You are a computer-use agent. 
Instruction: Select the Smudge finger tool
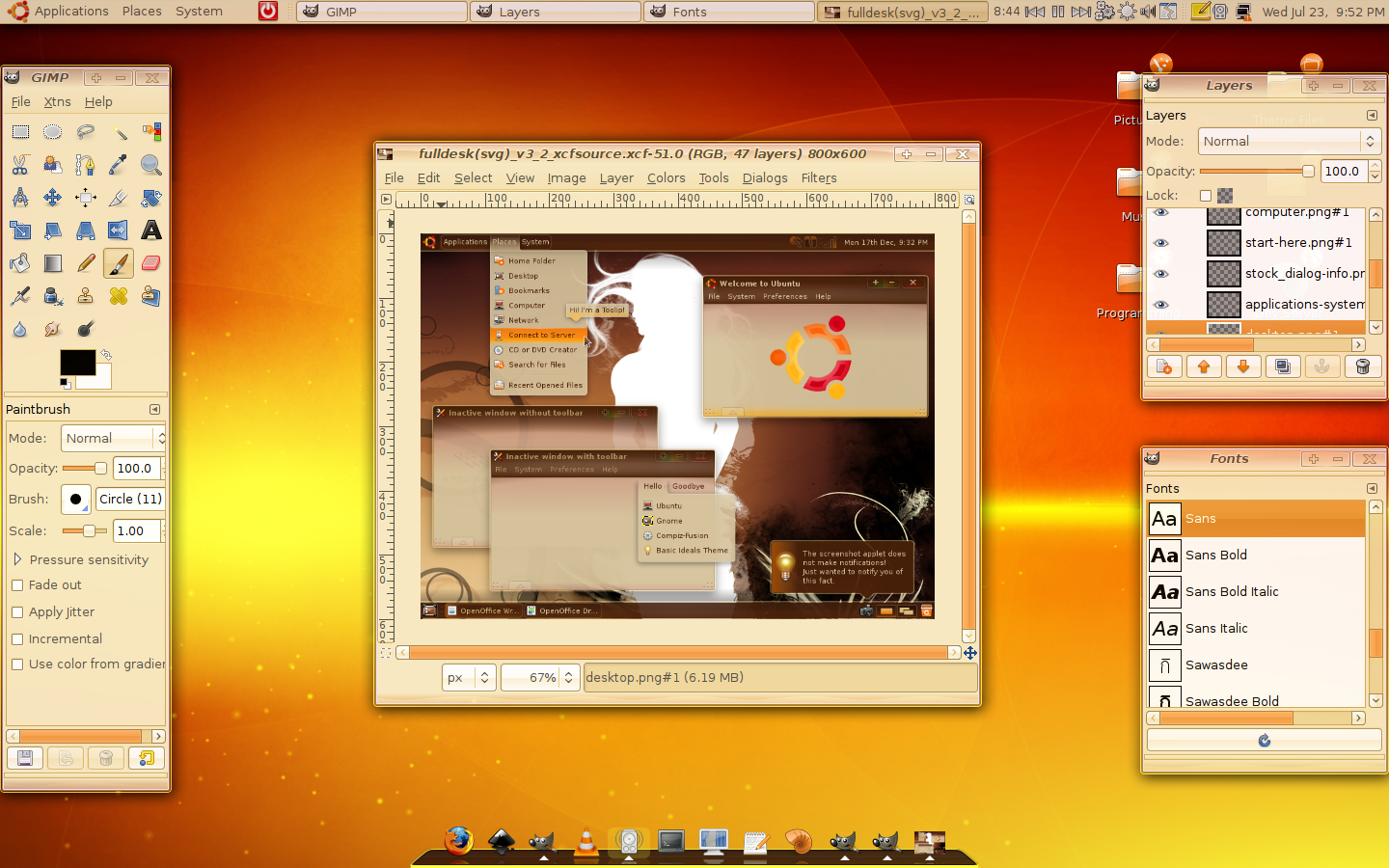pyautogui.click(x=53, y=329)
